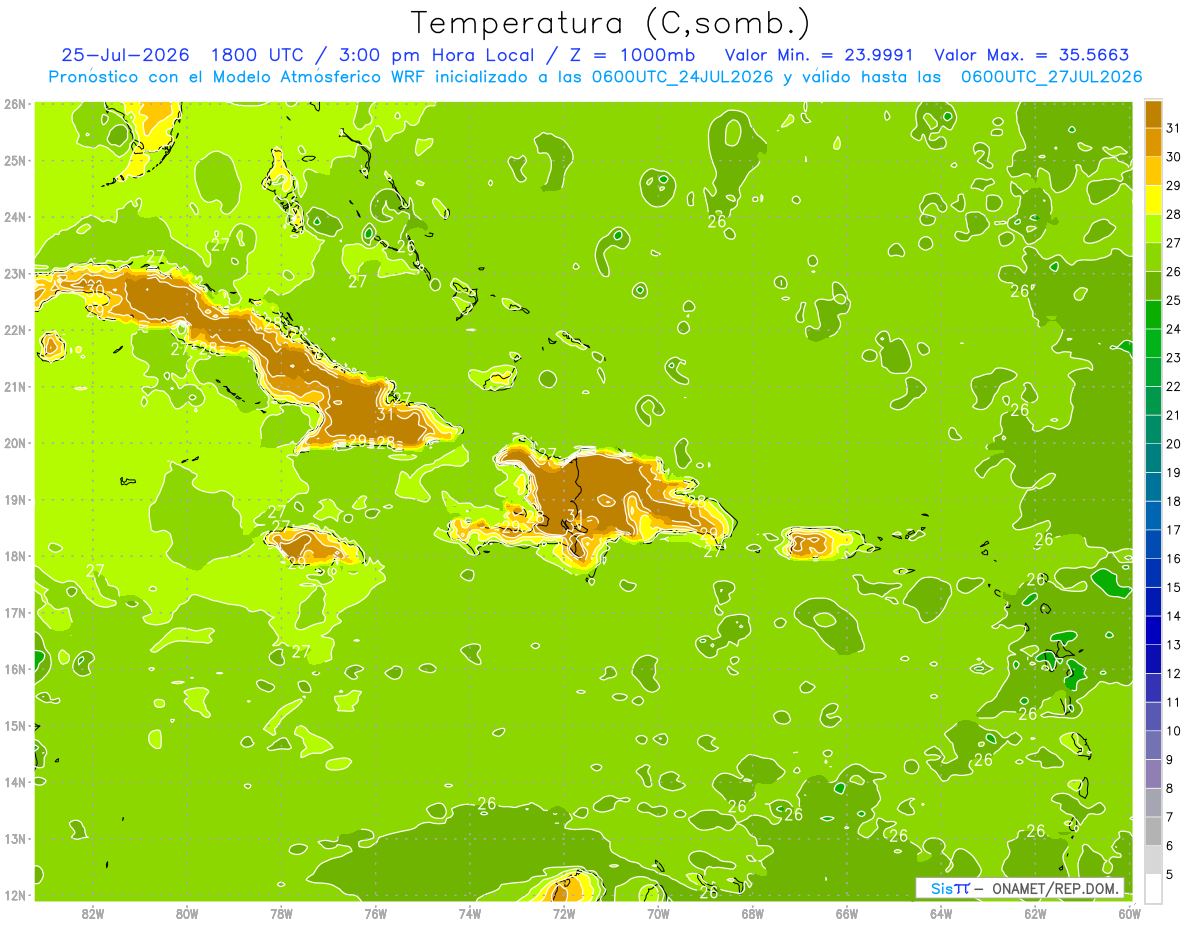This screenshot has height=927, width=1200.
Task: Click the longitude label 72W
Action: 564,913
